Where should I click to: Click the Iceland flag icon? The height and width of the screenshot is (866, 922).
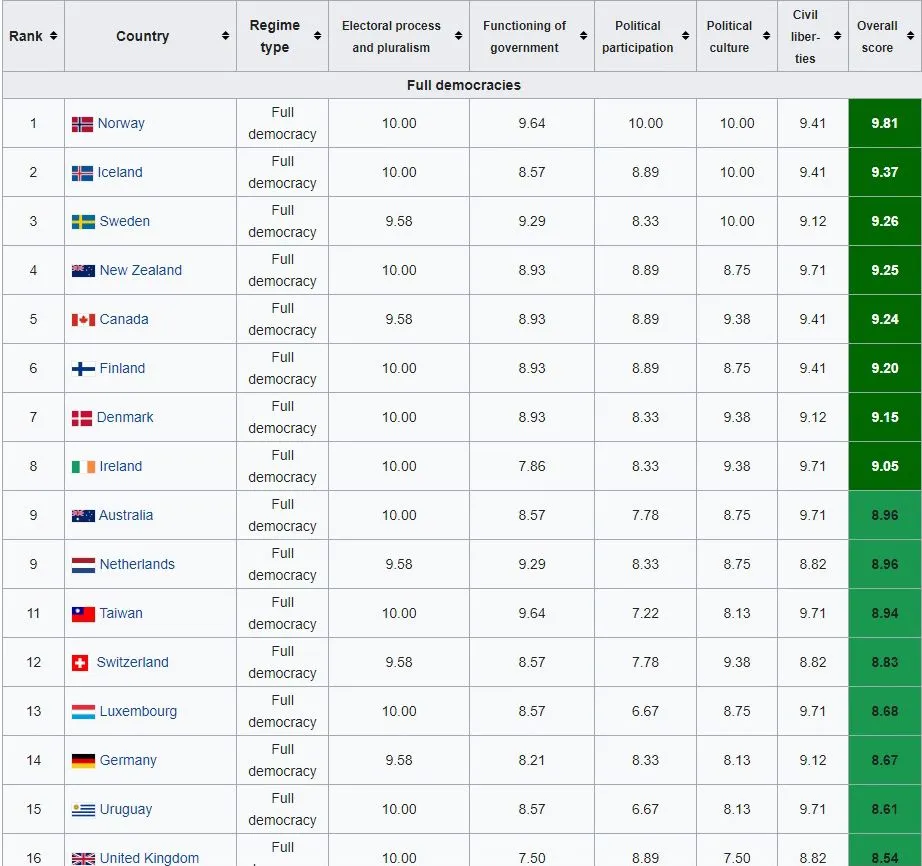(x=81, y=172)
